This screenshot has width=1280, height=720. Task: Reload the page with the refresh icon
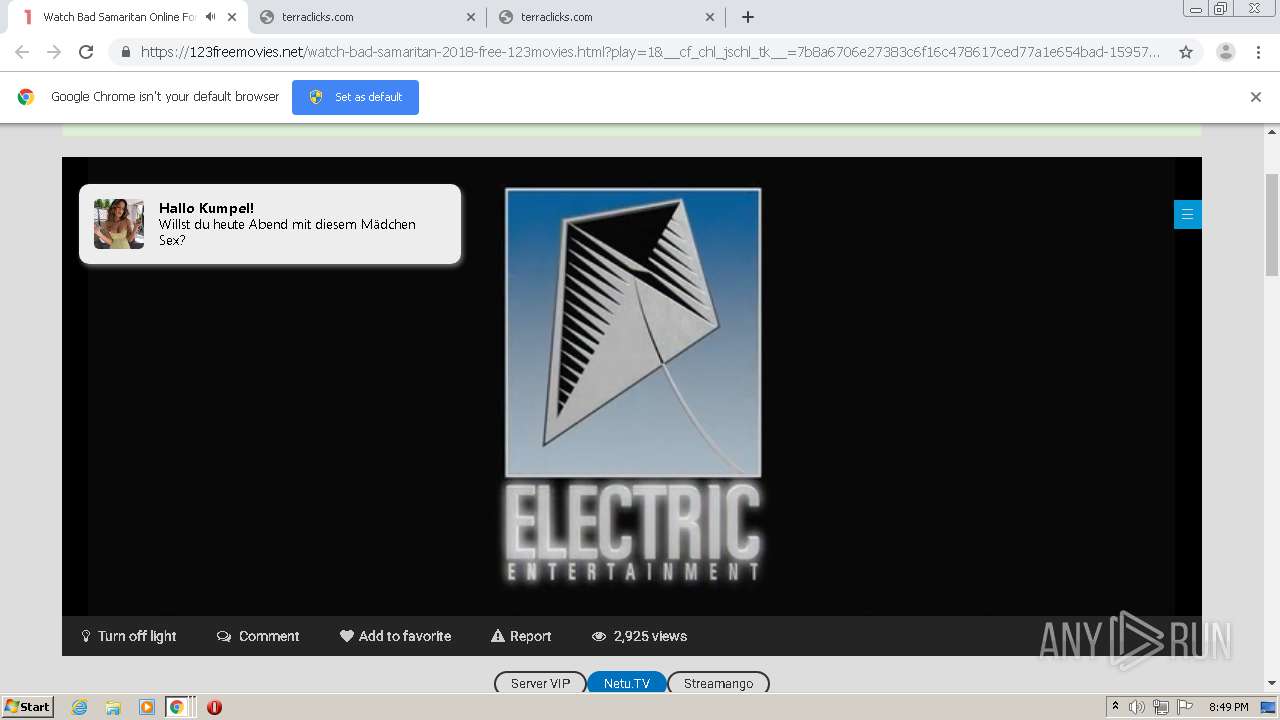pyautogui.click(x=86, y=52)
